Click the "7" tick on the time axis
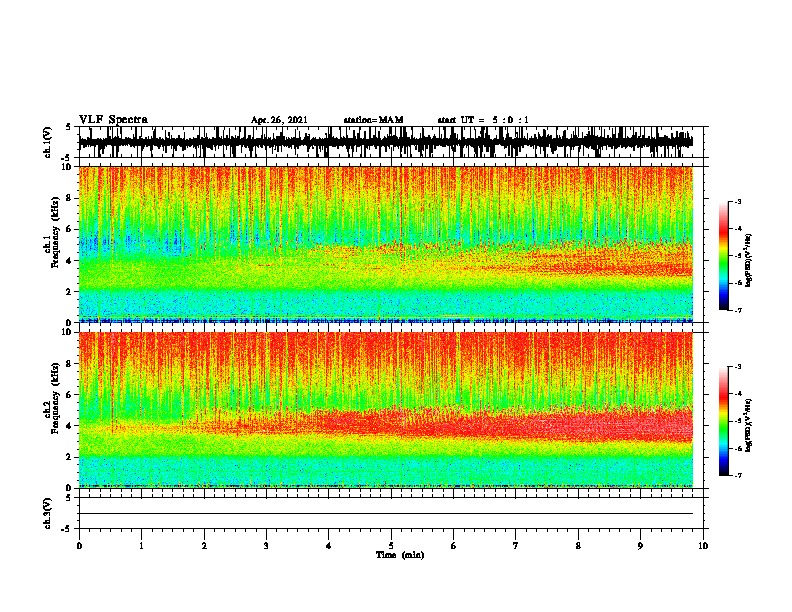The image size is (792, 612). pyautogui.click(x=516, y=546)
